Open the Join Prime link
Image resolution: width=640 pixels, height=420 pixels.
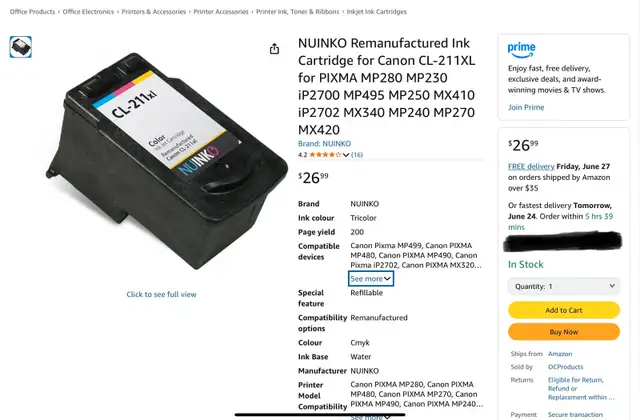(x=526, y=107)
